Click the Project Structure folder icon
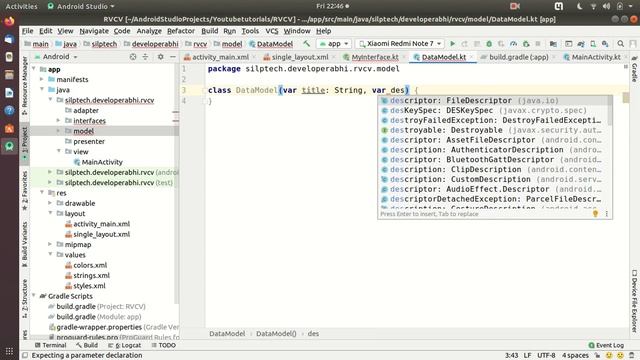The image size is (640, 360). [553, 44]
